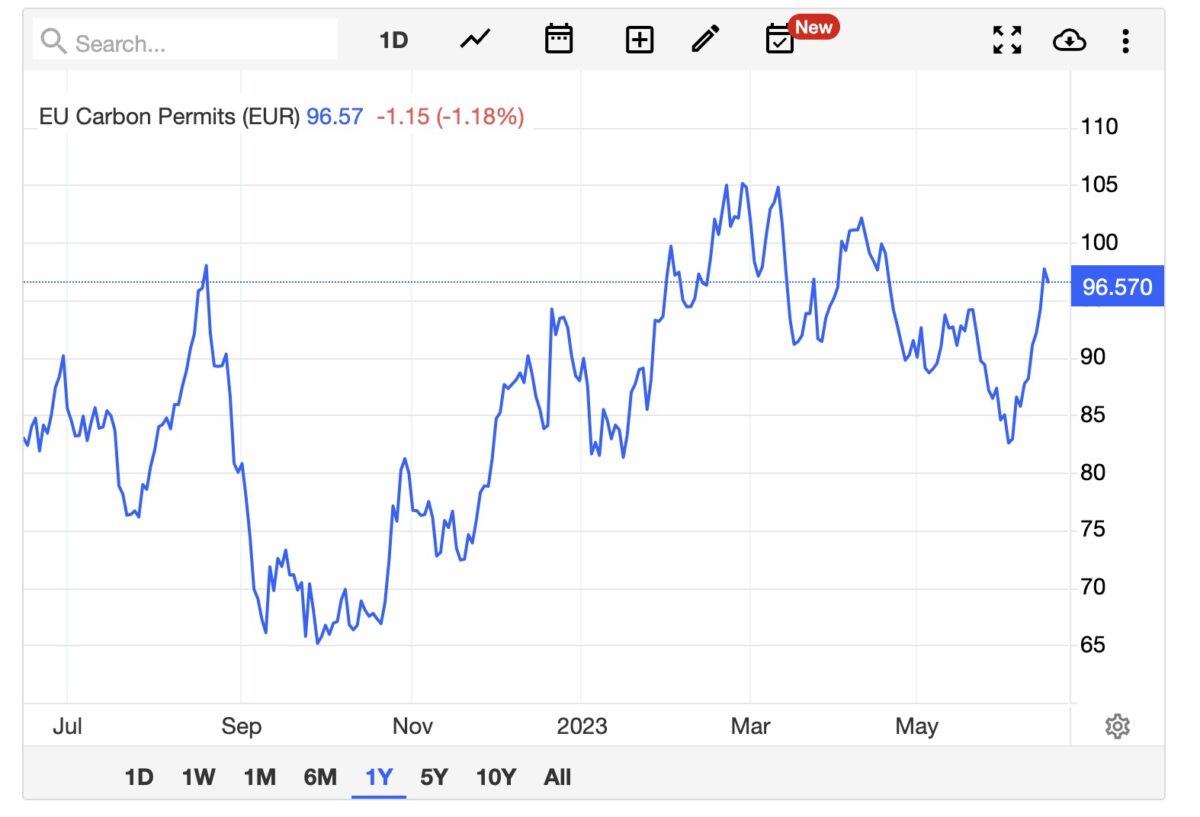The width and height of the screenshot is (1200, 817).
Task: Download data with the cloud icon
Action: click(x=1069, y=40)
